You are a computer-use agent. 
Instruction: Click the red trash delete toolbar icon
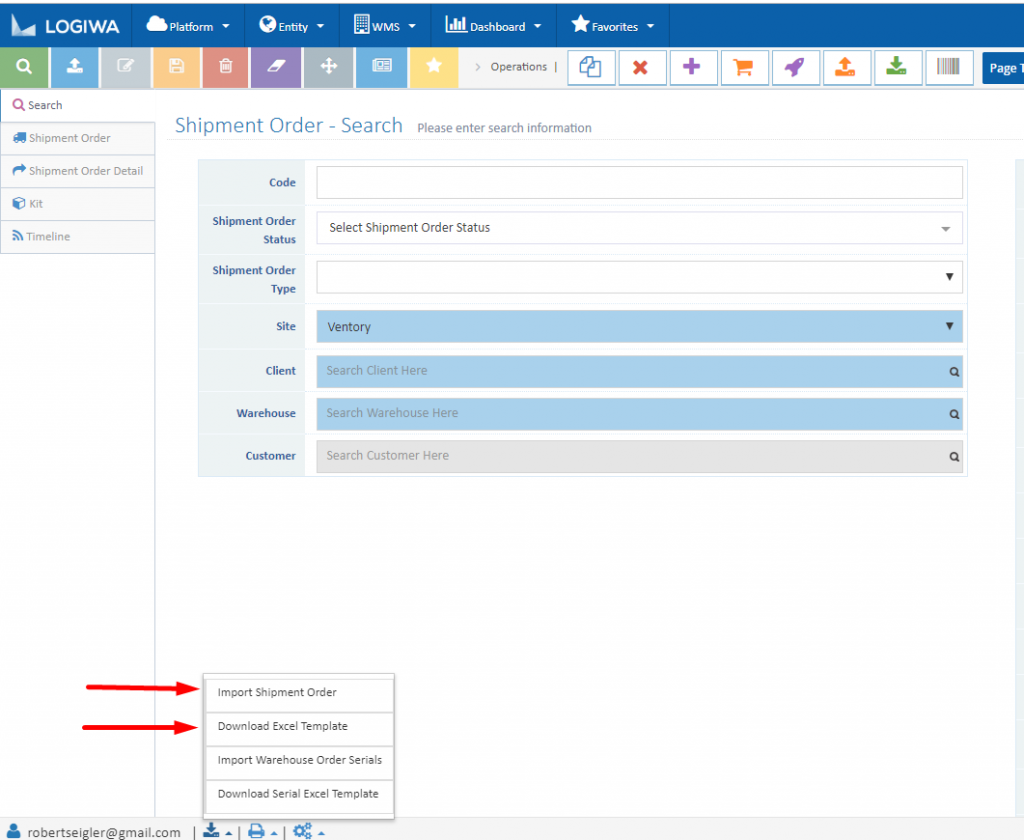pos(226,67)
